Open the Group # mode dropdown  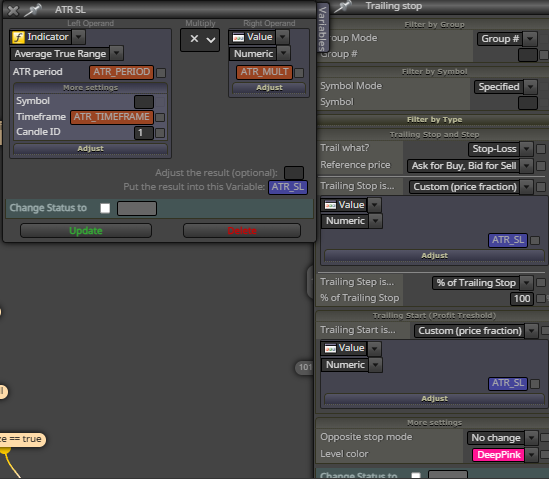530,39
